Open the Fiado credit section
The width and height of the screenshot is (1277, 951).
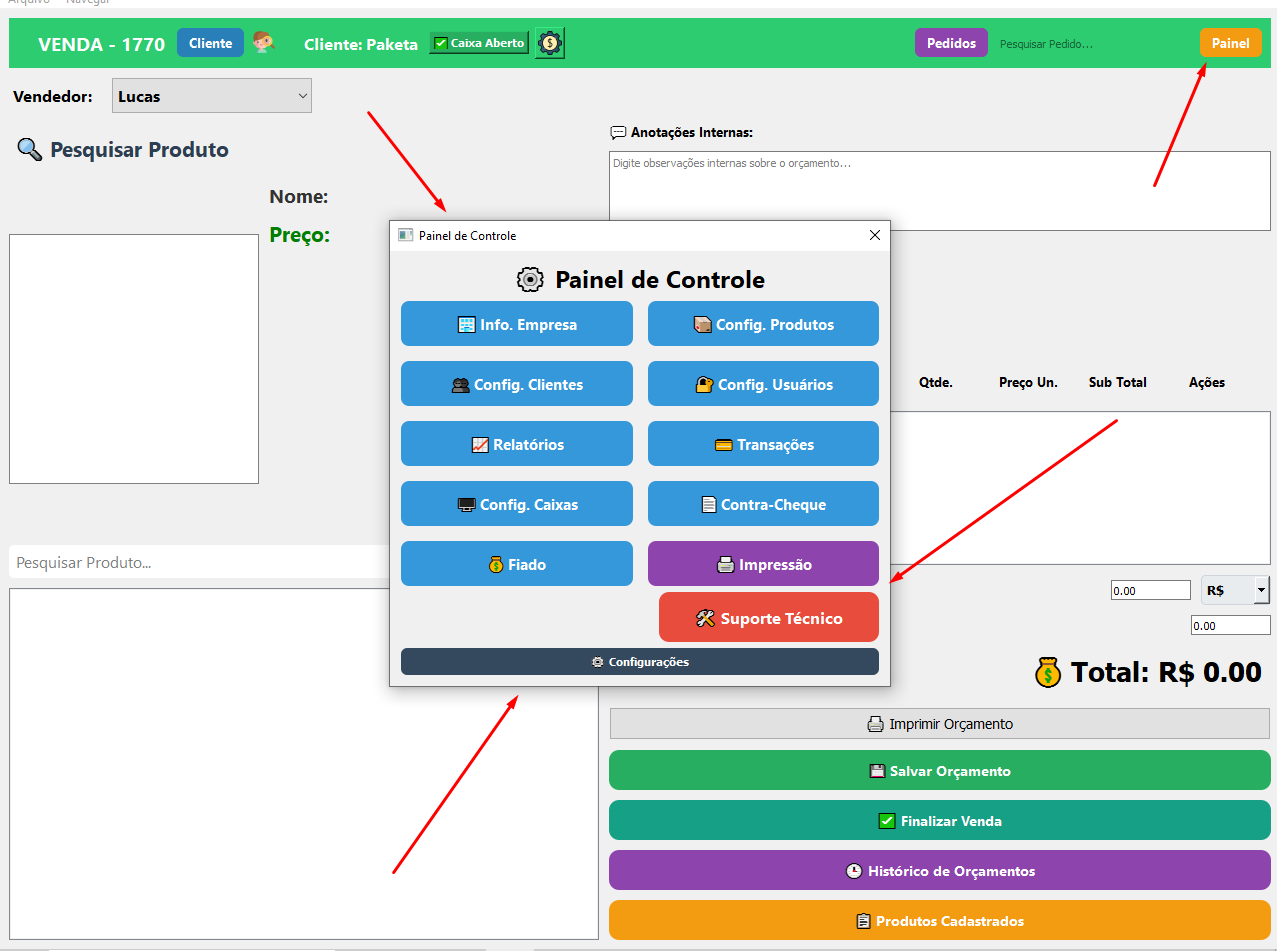click(516, 564)
